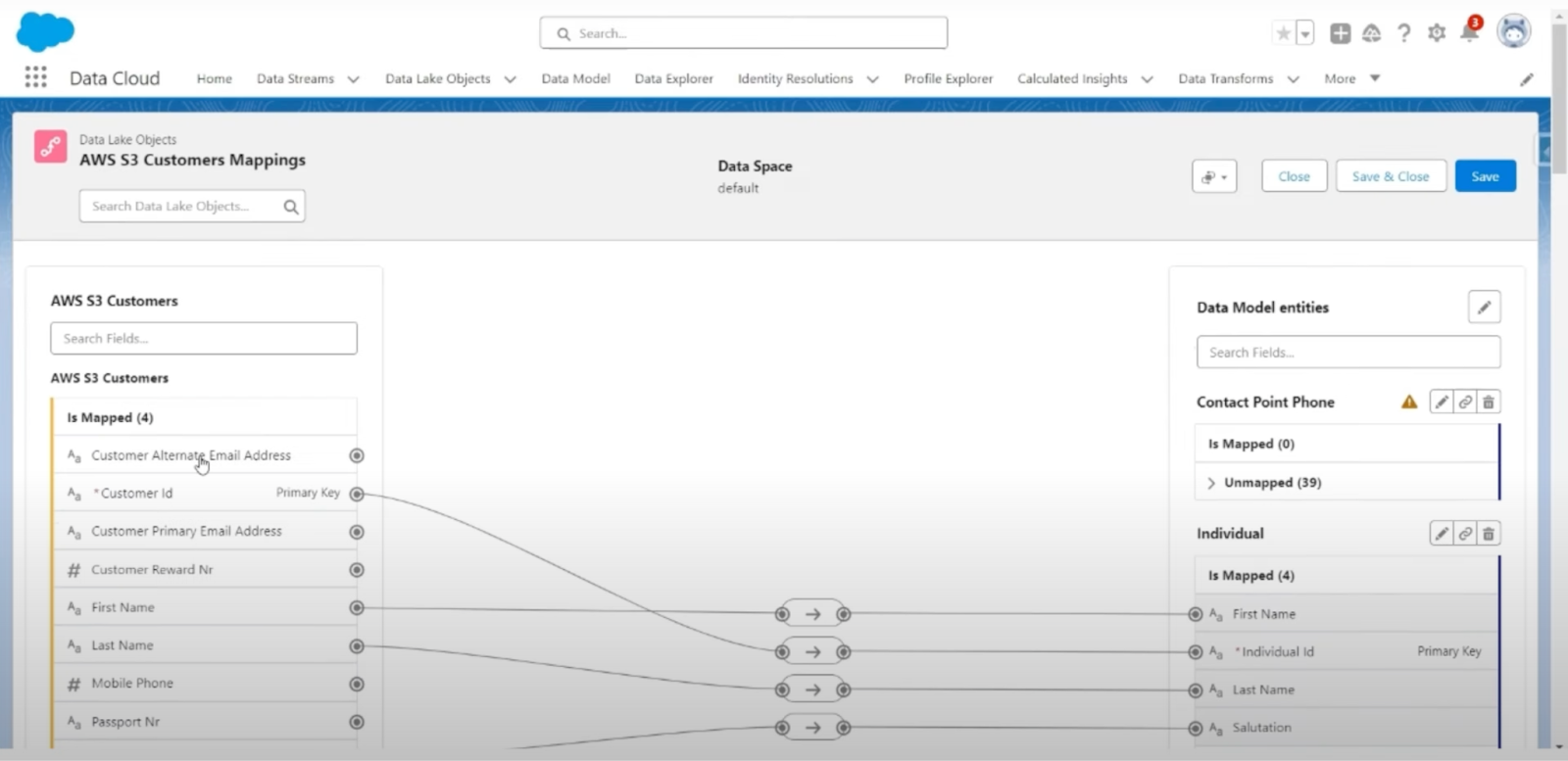The height and width of the screenshot is (761, 1568).
Task: Click the Data Lake Objects mapping icon
Action: (51, 147)
